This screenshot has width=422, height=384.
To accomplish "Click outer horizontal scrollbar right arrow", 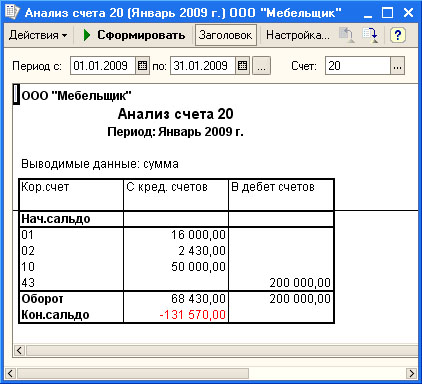I will pyautogui.click(x=412, y=373).
